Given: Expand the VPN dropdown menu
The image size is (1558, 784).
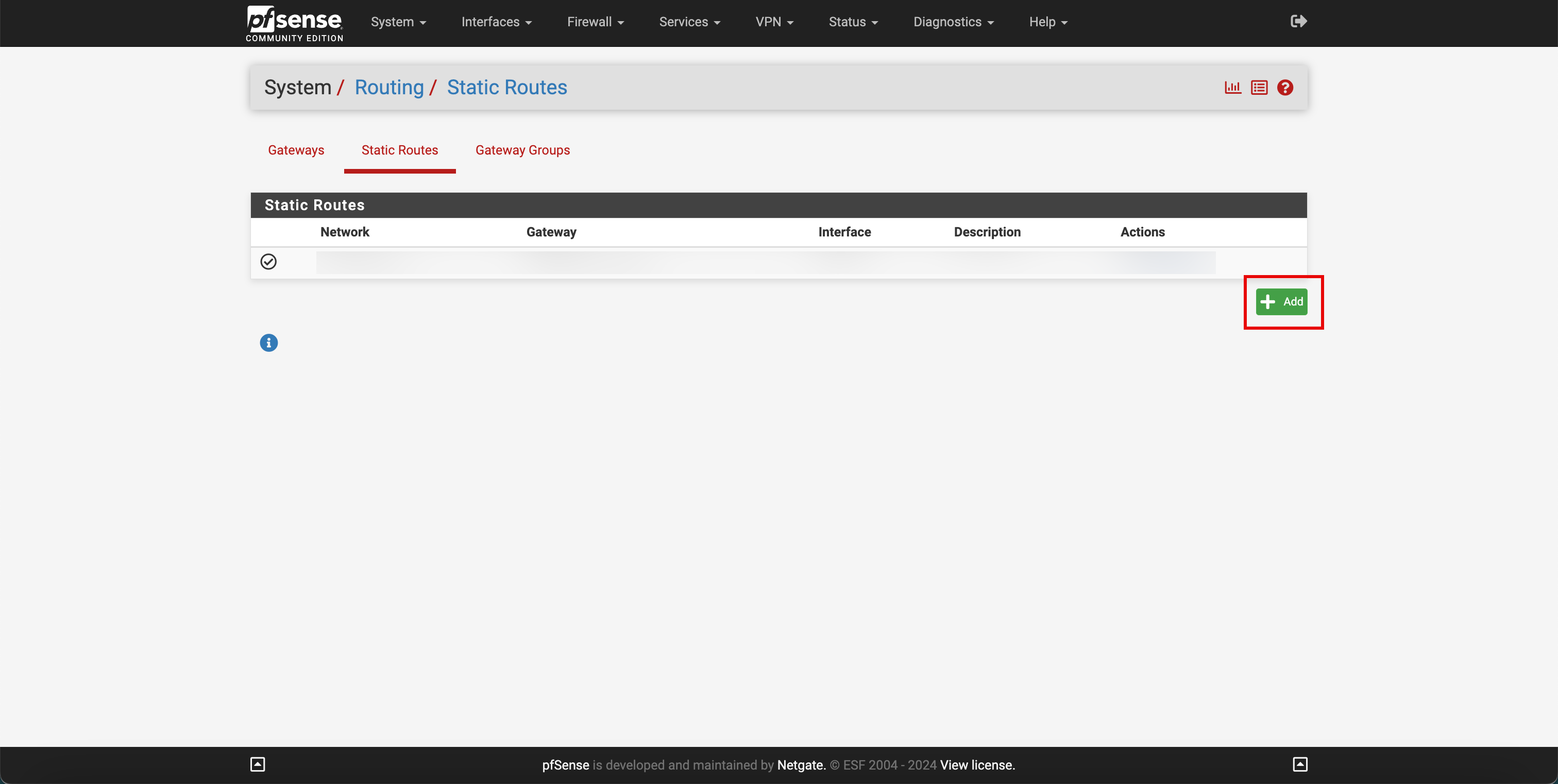Looking at the screenshot, I should pos(774,22).
